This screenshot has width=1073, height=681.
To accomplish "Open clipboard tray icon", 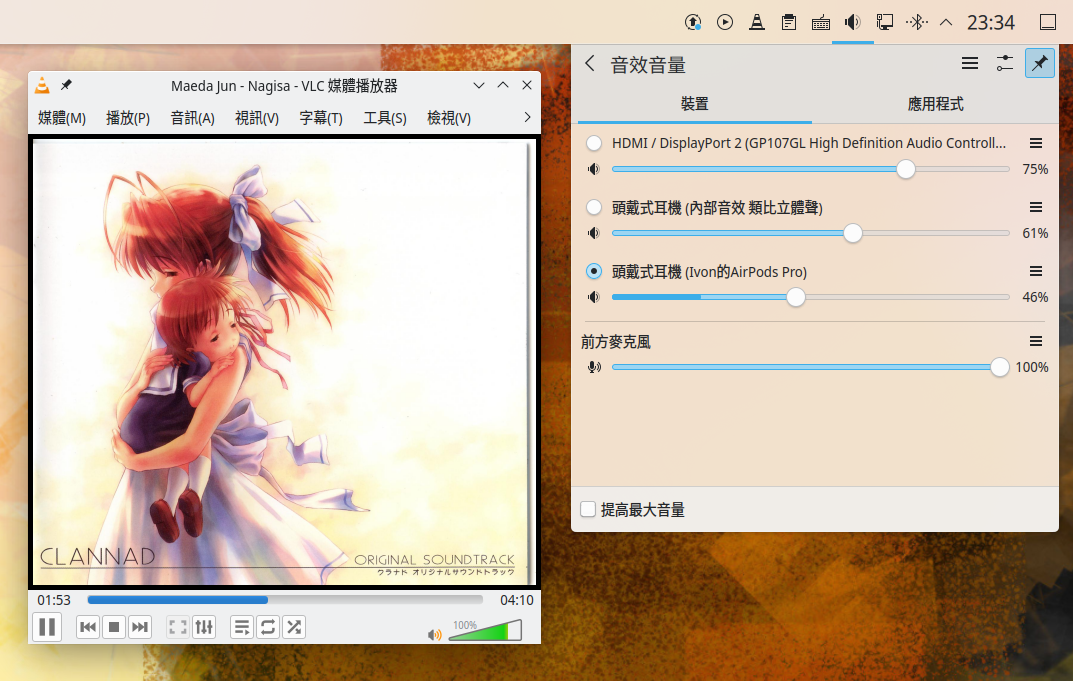I will pyautogui.click(x=788, y=23).
